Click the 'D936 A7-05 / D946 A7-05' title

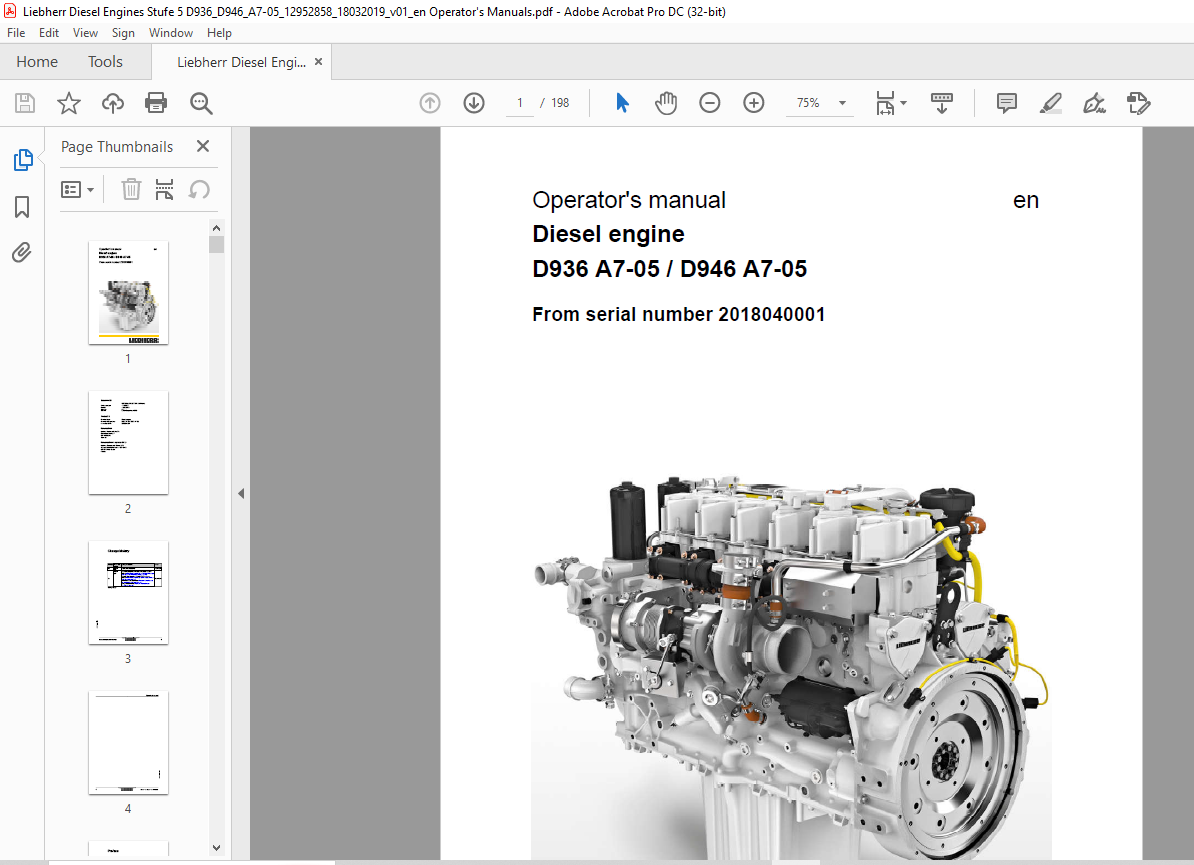coord(669,269)
